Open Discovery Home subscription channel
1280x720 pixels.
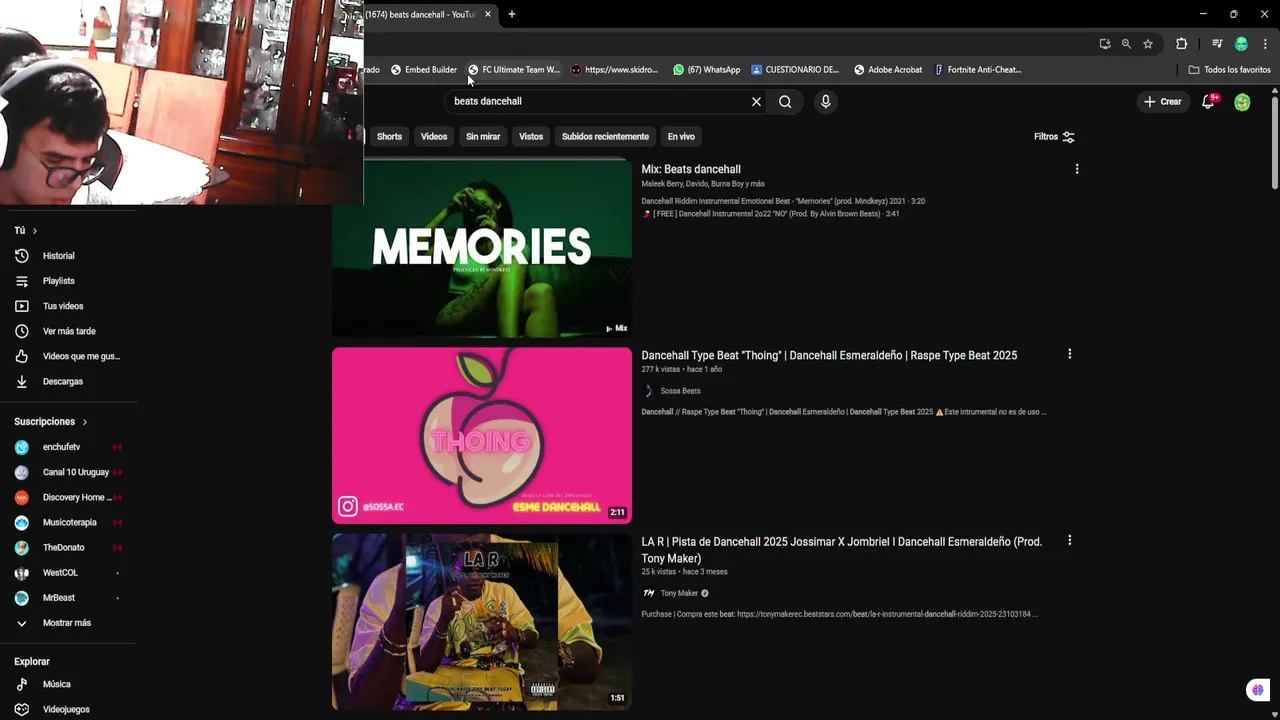[70, 497]
